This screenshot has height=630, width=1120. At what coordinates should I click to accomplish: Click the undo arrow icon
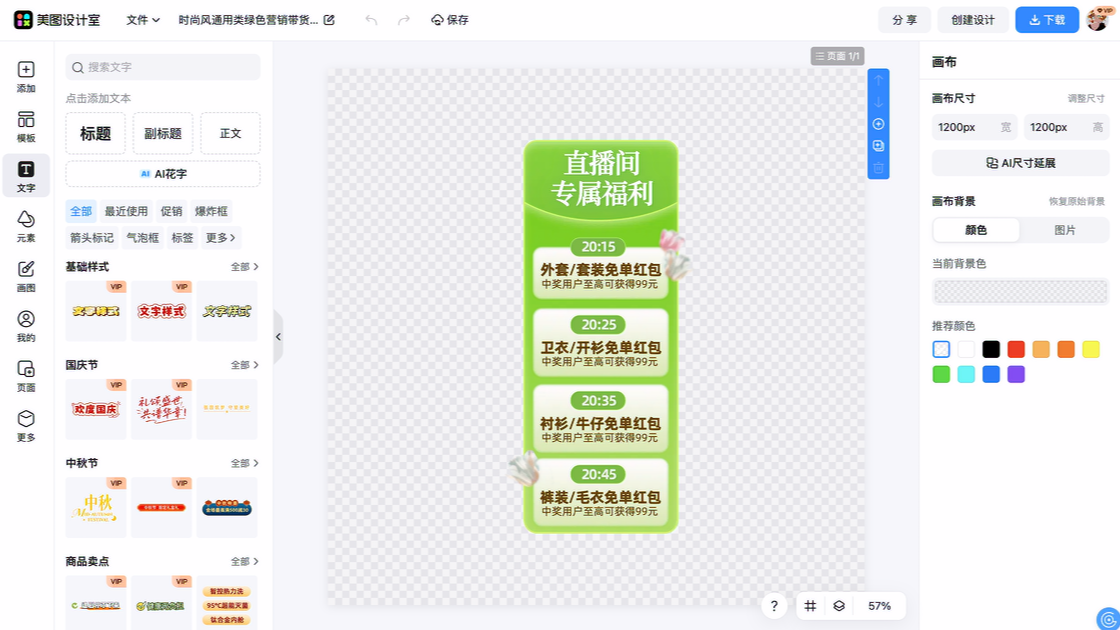pyautogui.click(x=372, y=20)
